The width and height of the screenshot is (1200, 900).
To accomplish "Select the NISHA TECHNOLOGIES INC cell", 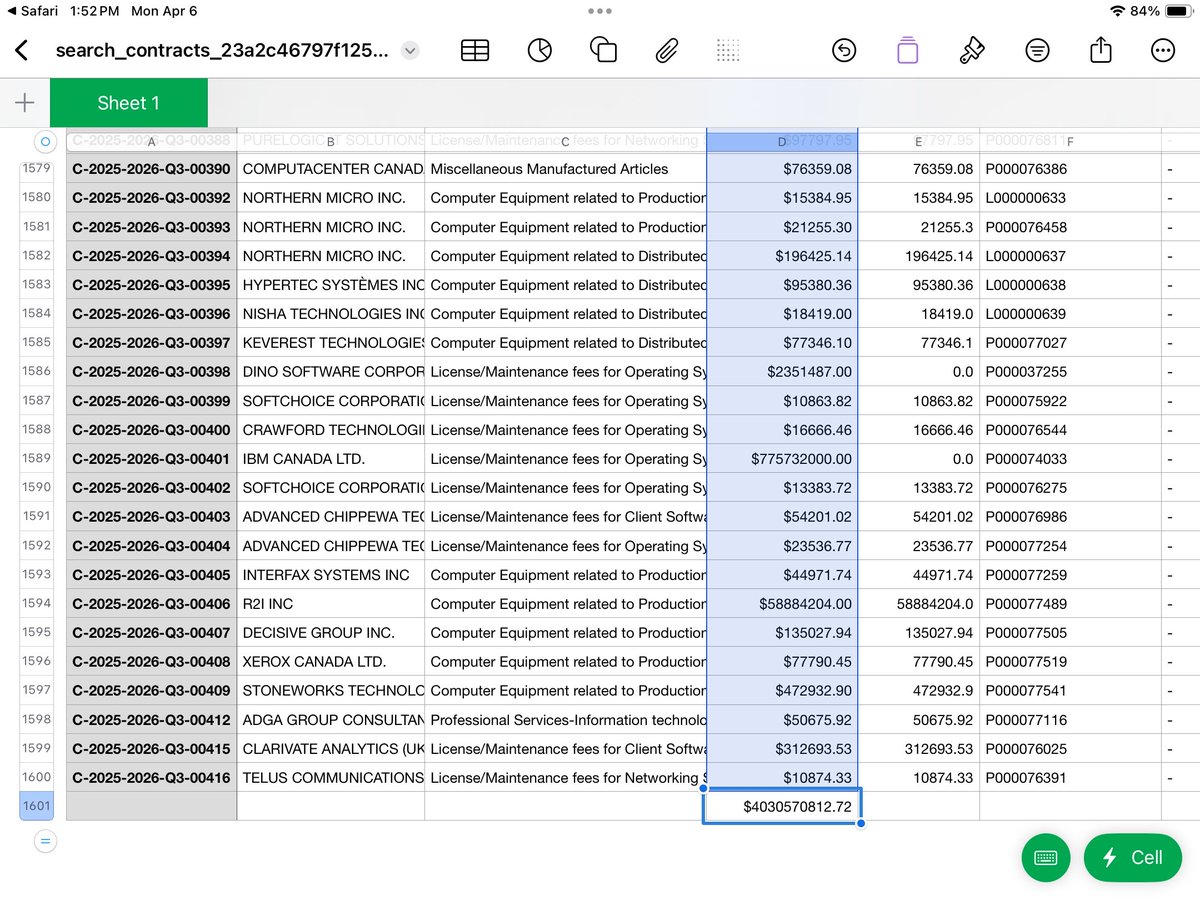I will [331, 314].
